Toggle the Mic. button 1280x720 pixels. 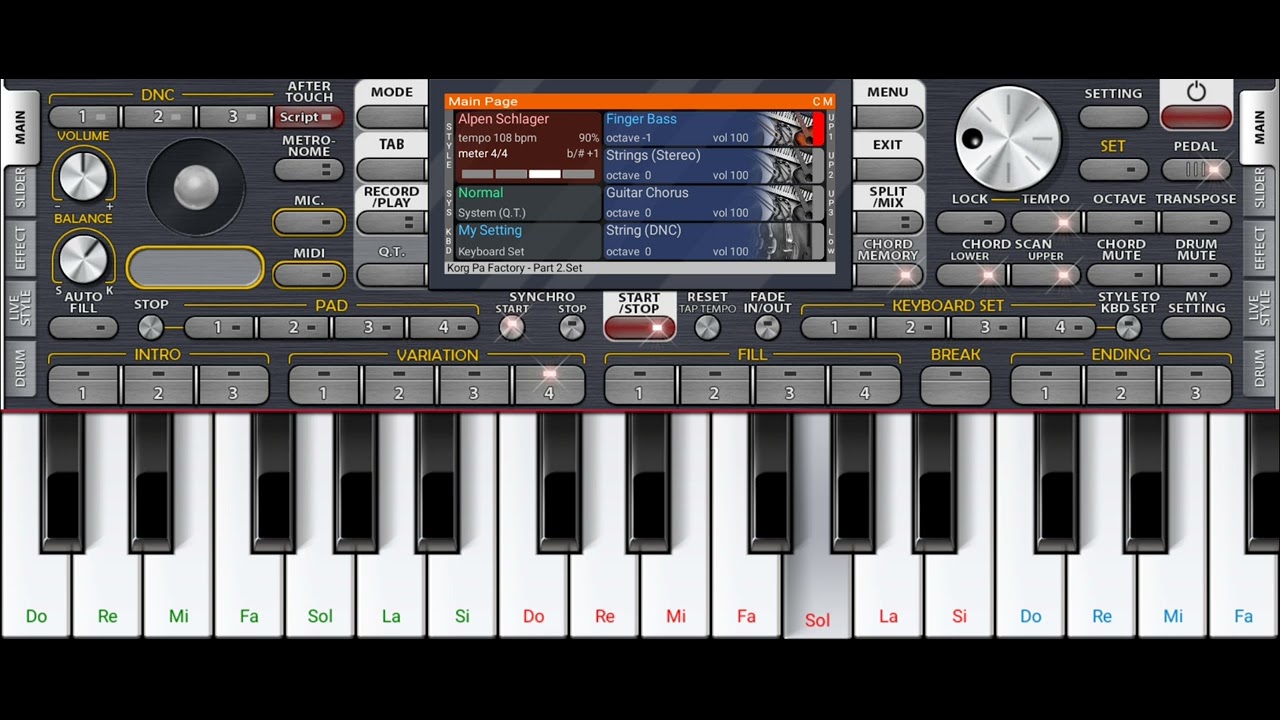[x=309, y=222]
